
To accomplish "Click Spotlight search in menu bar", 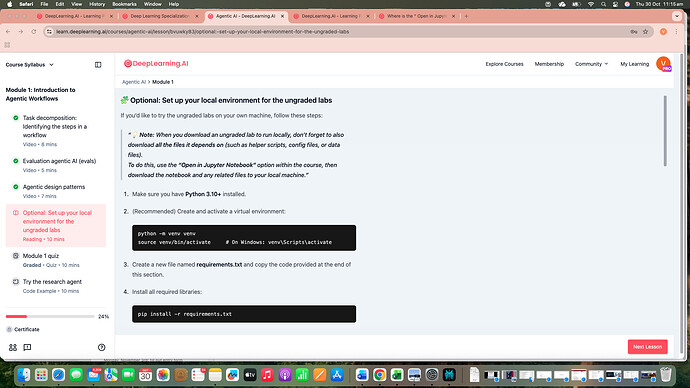I will [x=603, y=4].
